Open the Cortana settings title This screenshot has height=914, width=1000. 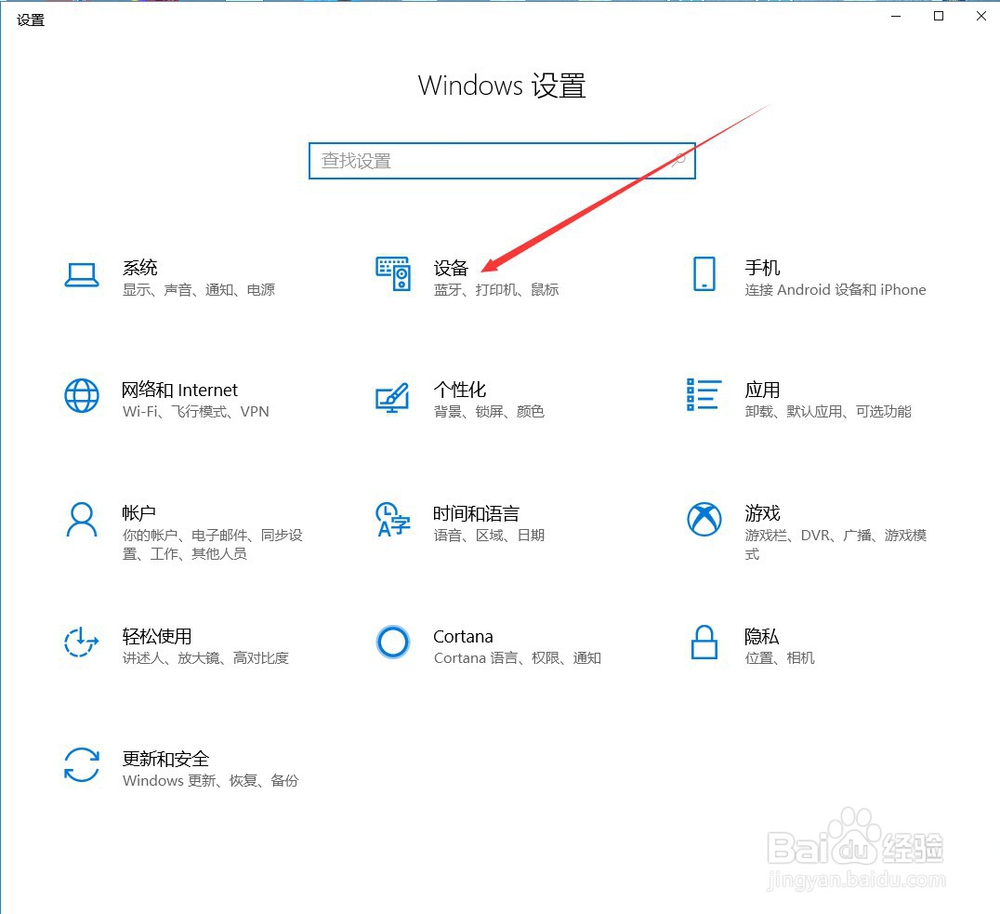click(x=463, y=637)
